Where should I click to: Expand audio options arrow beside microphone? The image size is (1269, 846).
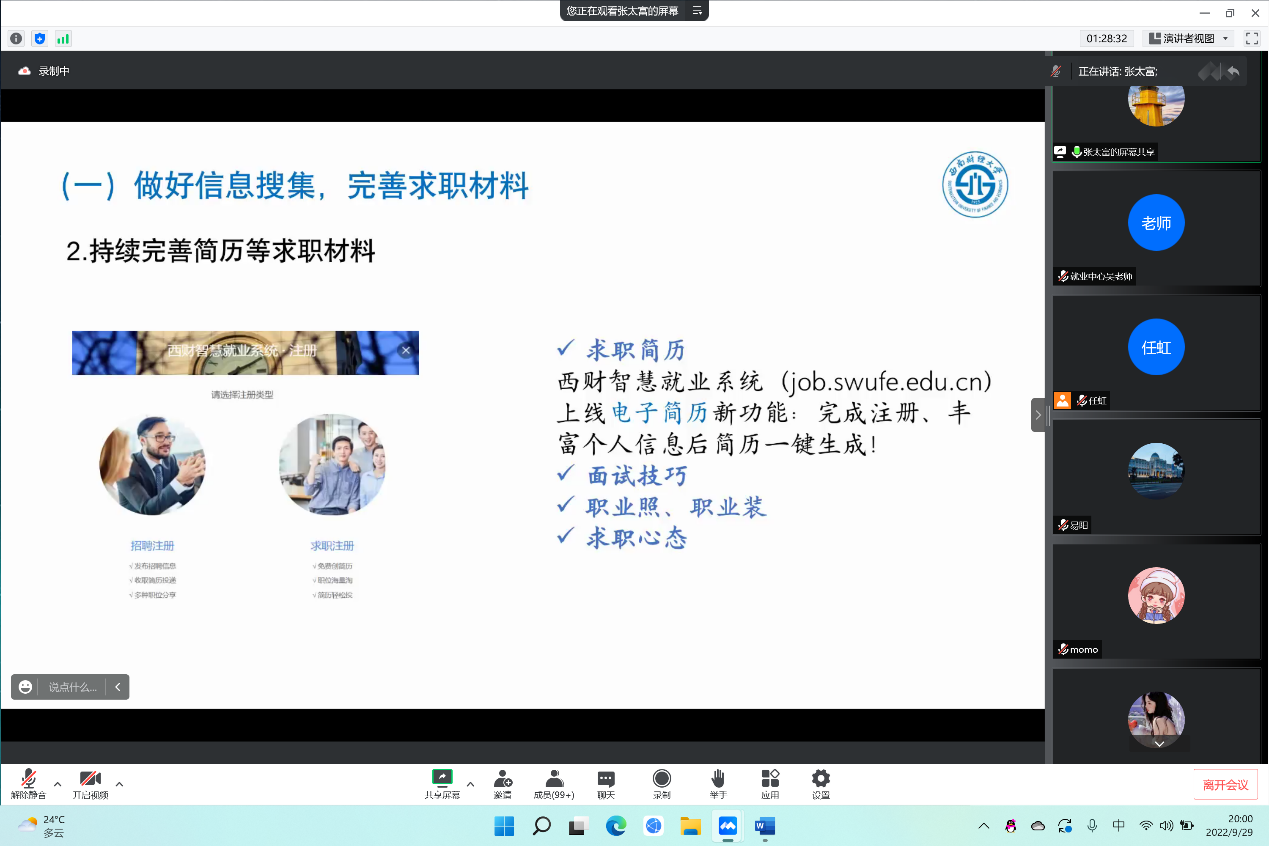click(57, 783)
